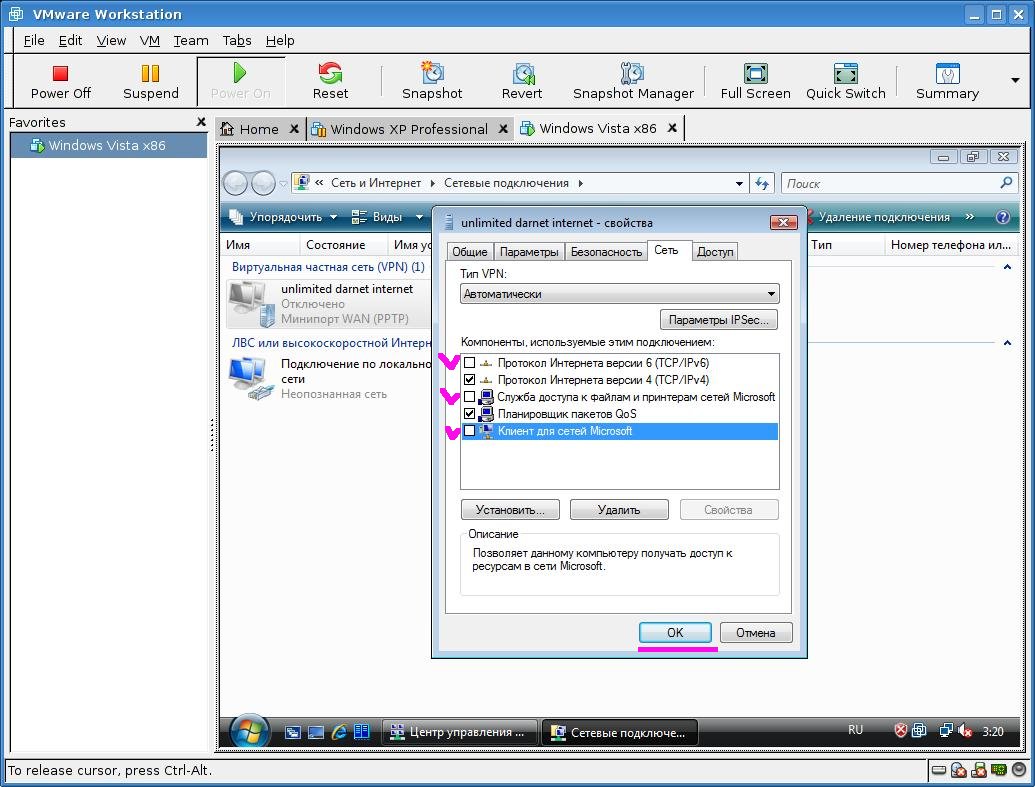
Task: Click the Show Desktop quick launch icon
Action: (316, 732)
